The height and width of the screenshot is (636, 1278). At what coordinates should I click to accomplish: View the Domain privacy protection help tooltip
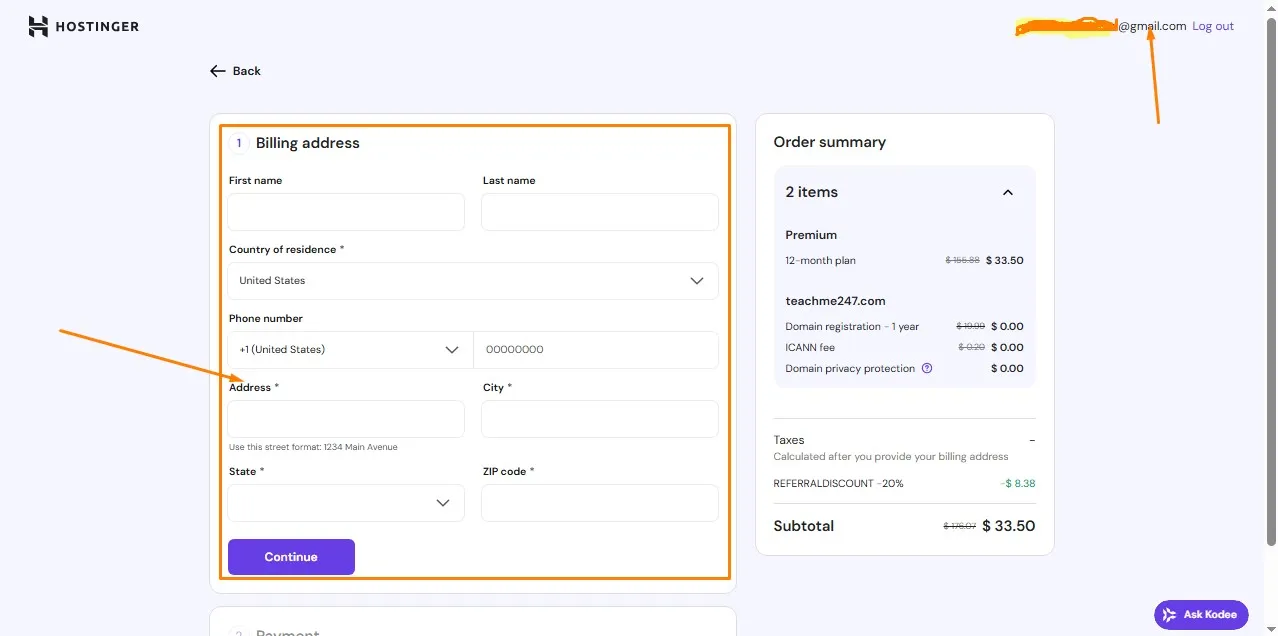pos(926,368)
